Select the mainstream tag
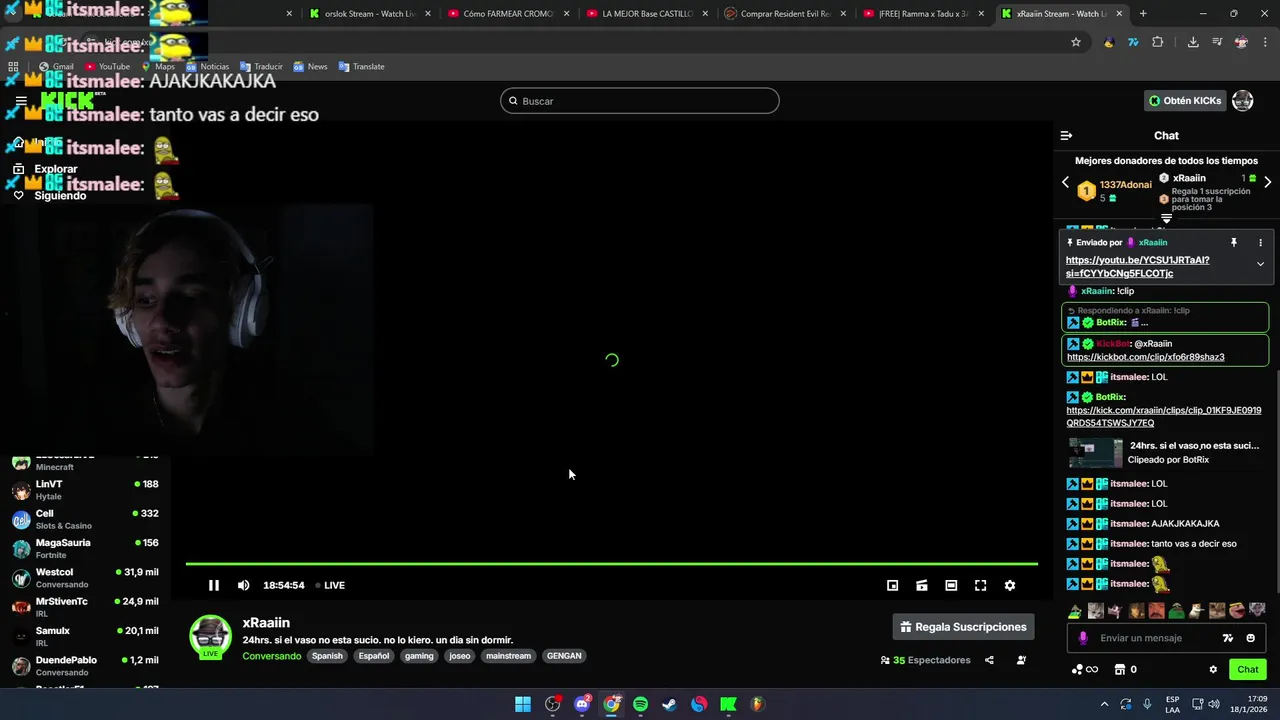The width and height of the screenshot is (1280, 720). (508, 656)
